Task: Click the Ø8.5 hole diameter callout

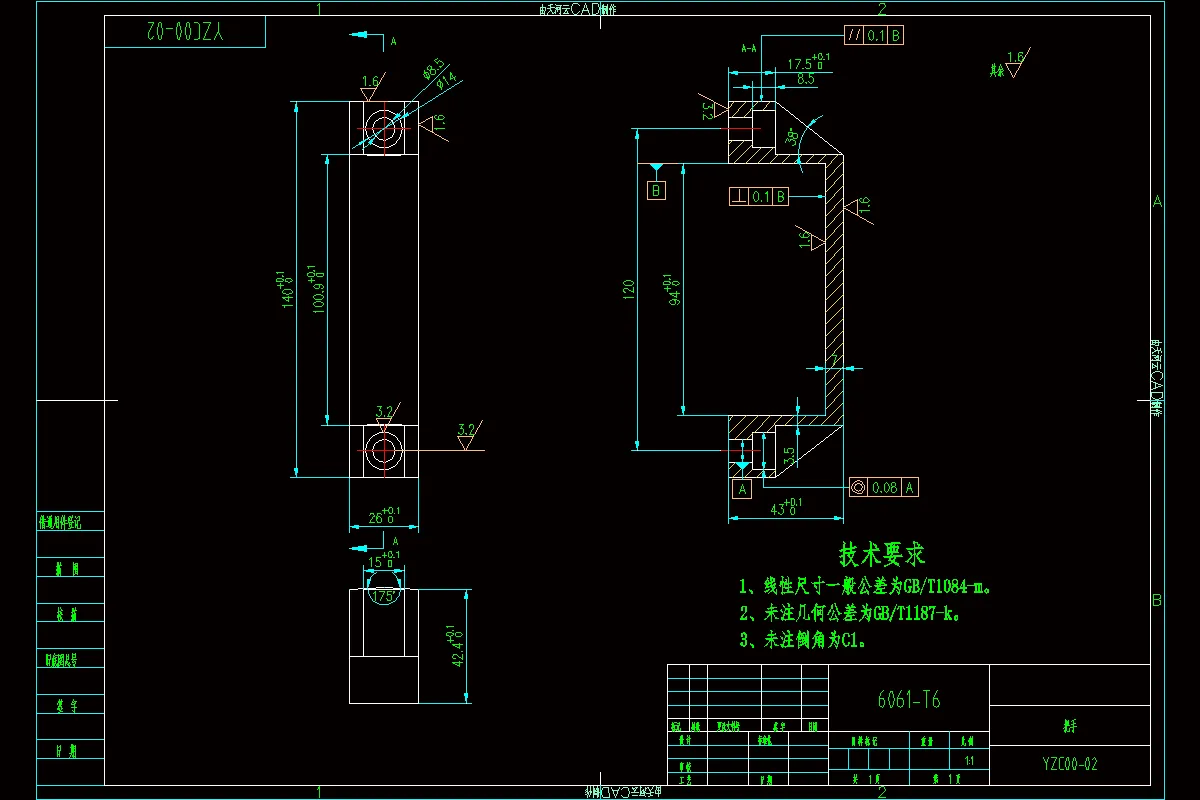Action: (434, 68)
